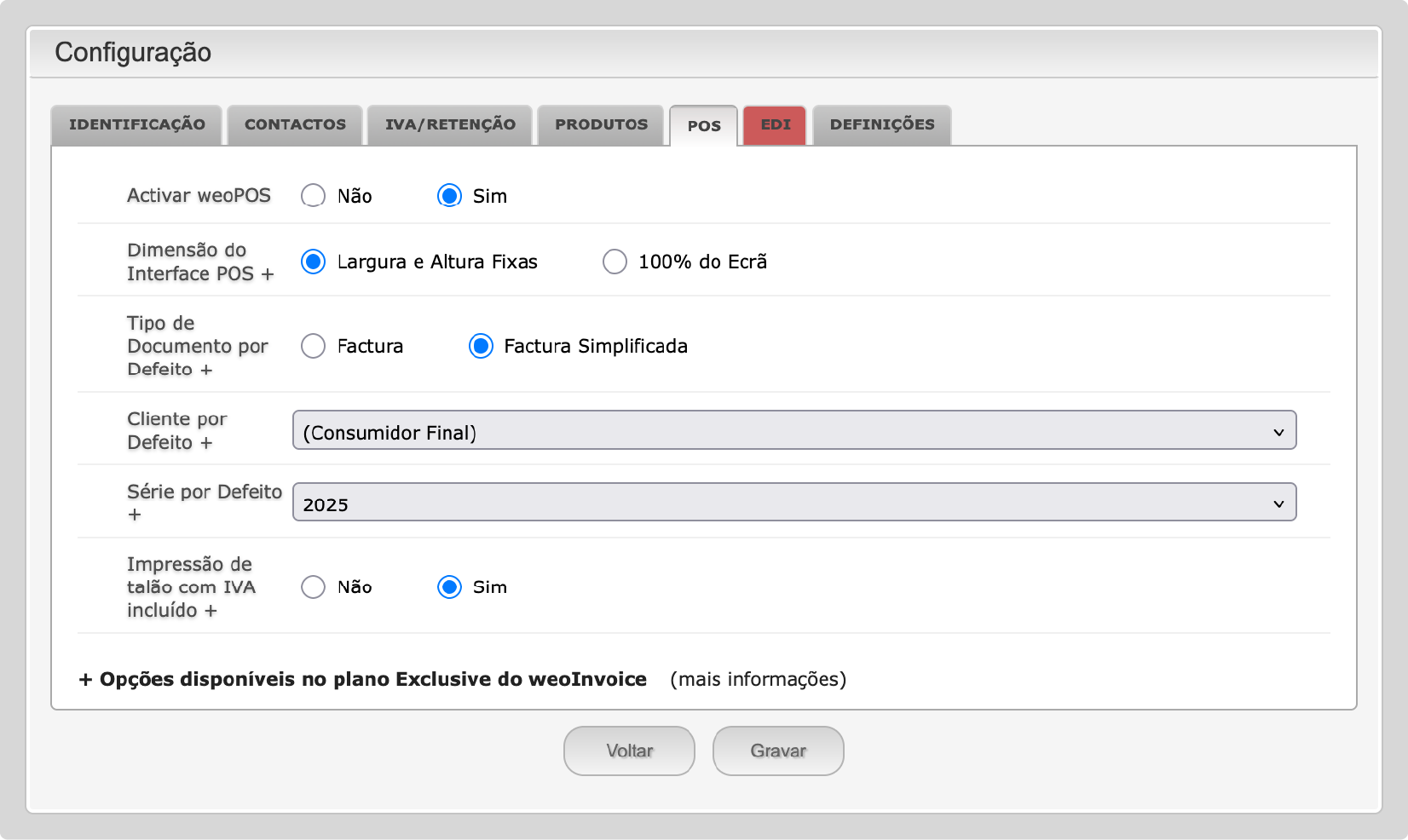Screen dimensions: 1408x840
Task: Set Activar weoPOS to Sim
Action: tap(449, 196)
